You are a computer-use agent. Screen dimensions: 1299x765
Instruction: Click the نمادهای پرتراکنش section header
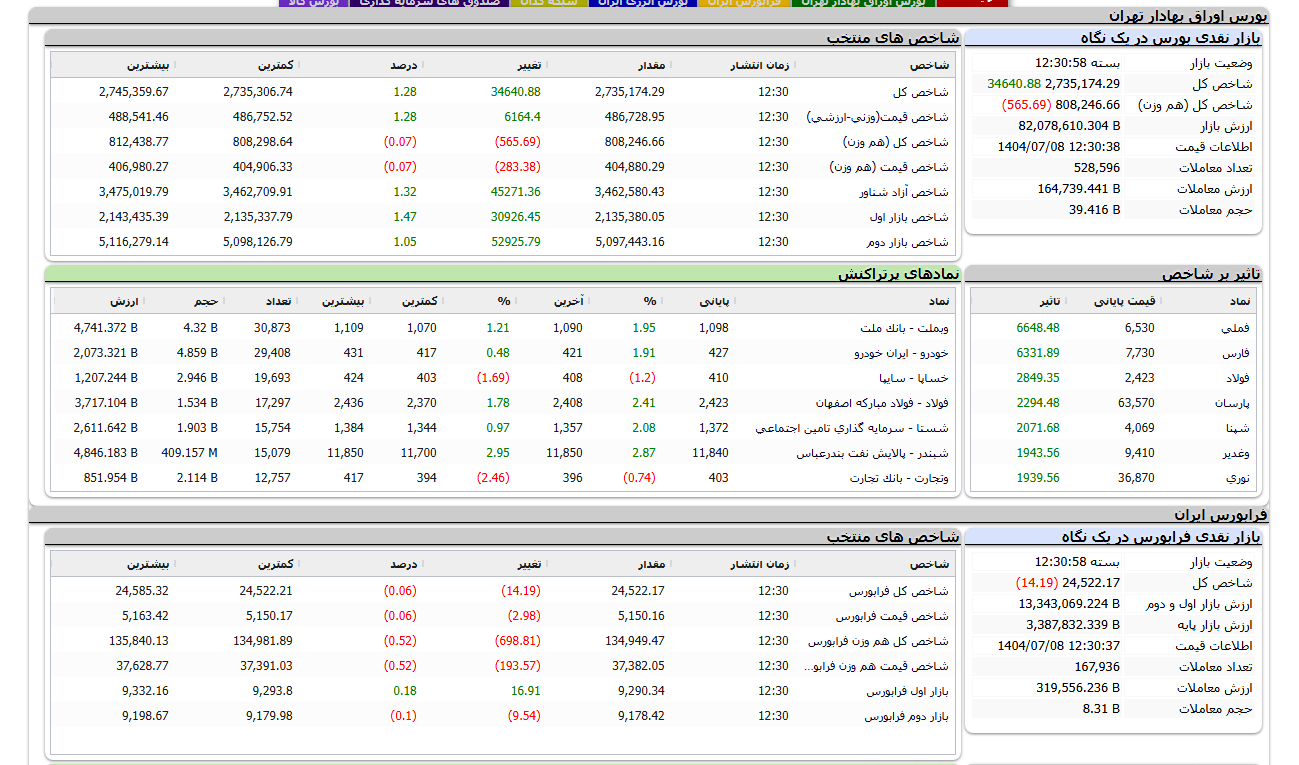point(898,273)
